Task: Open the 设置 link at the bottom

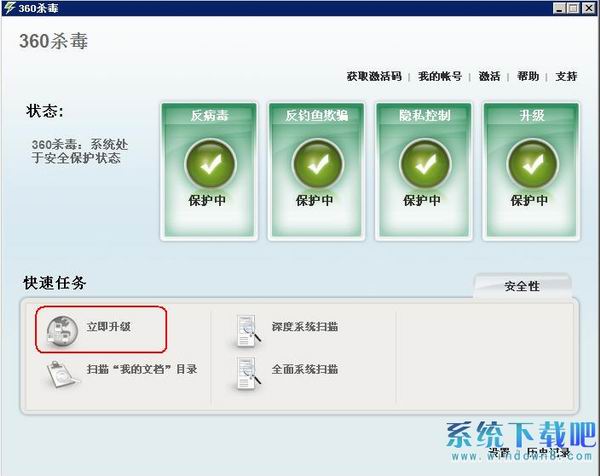Action: pyautogui.click(x=499, y=452)
